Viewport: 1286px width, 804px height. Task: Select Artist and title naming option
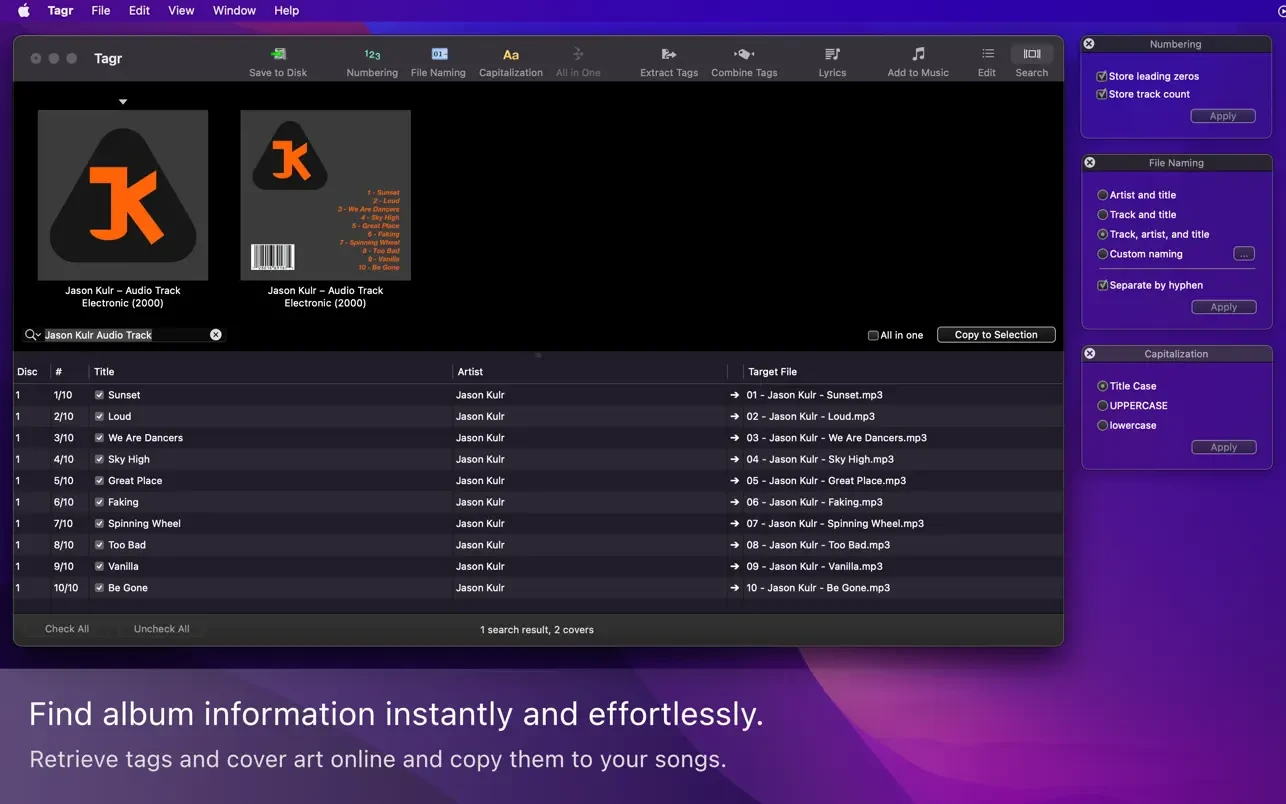[1103, 195]
